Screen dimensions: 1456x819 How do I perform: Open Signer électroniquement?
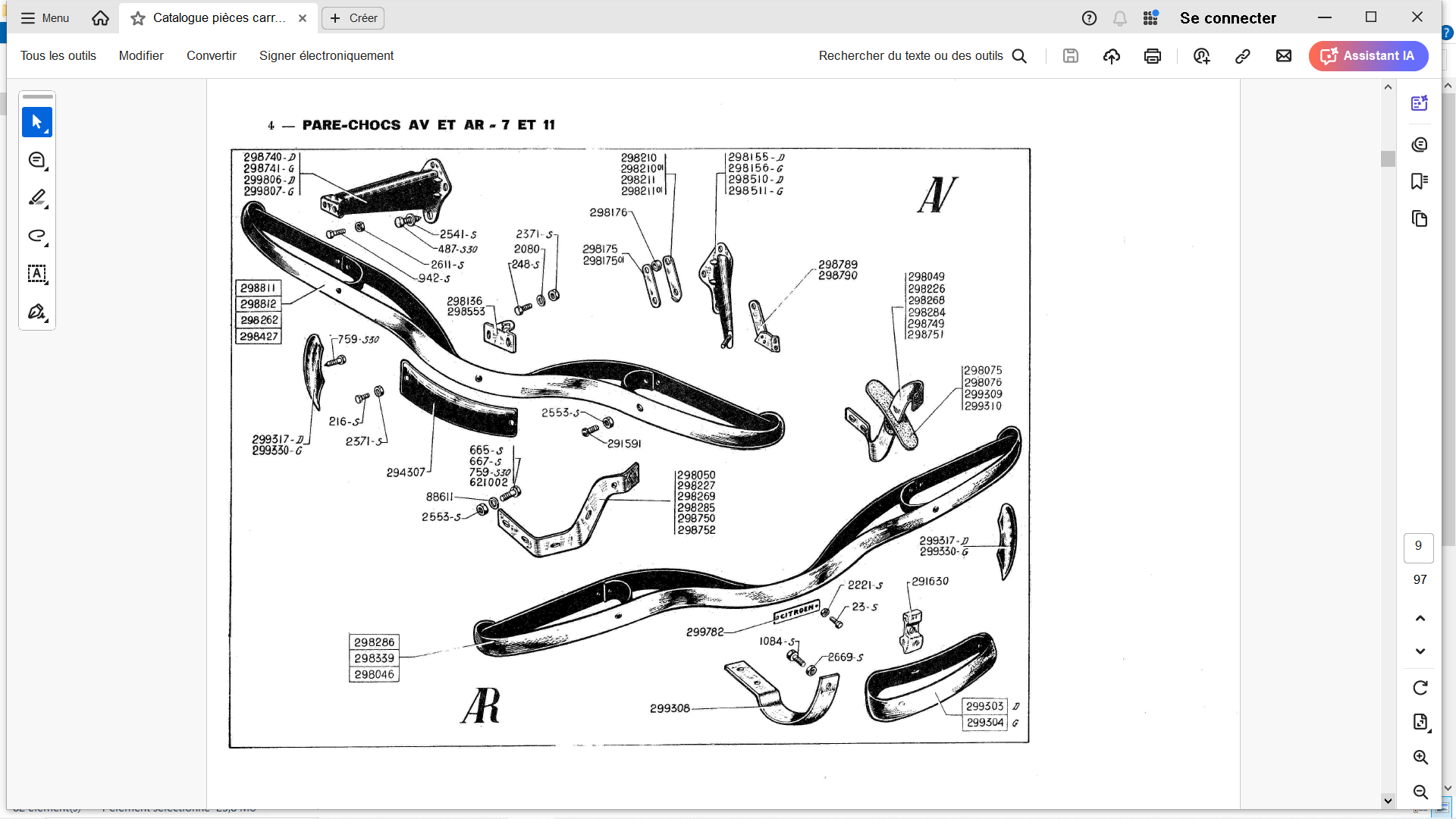point(326,56)
